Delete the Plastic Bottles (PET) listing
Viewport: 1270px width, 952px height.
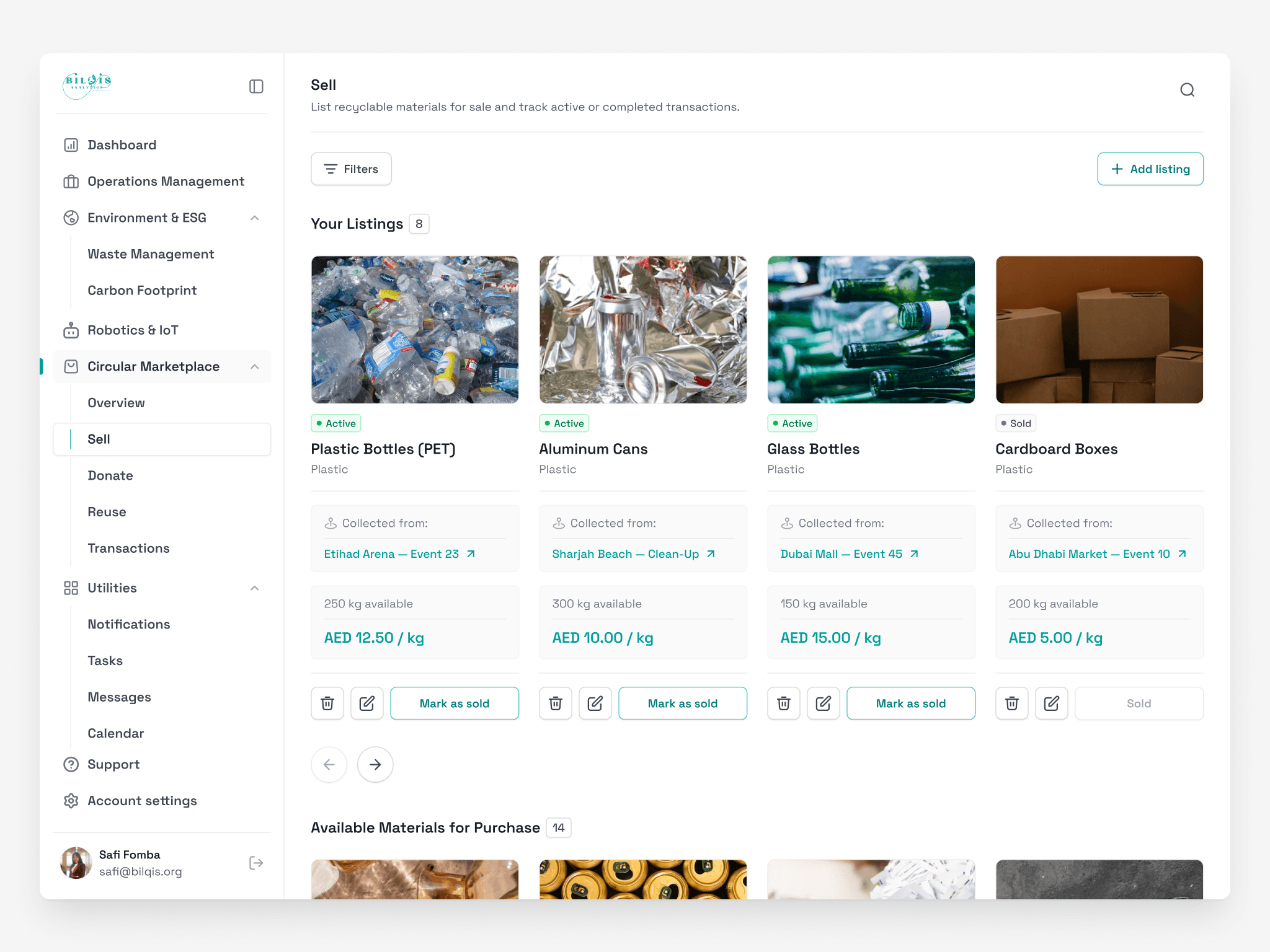tap(327, 703)
